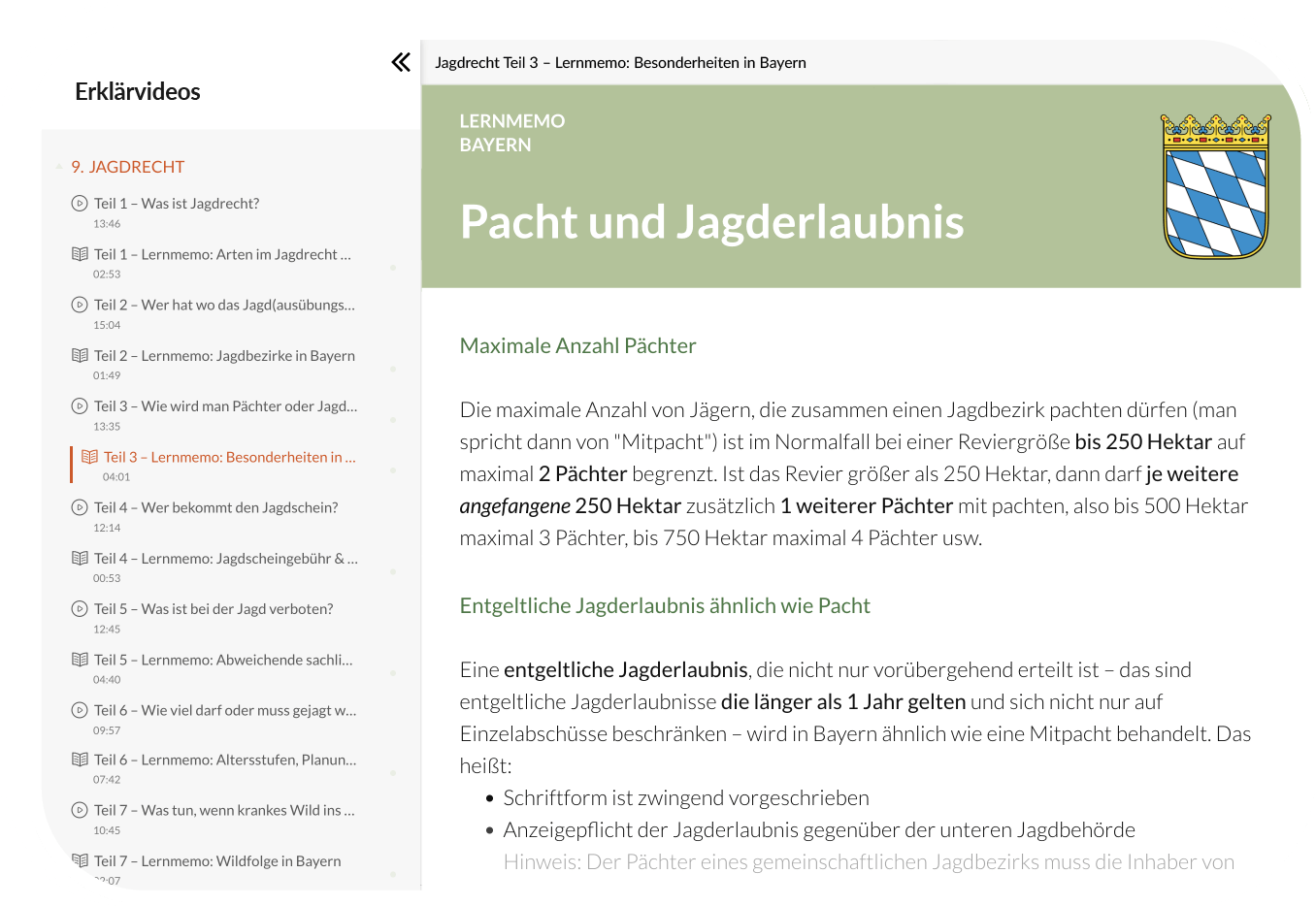Click book icon for Teil 1 Lernmemo: Arten im Jagdrecht

pos(80,254)
